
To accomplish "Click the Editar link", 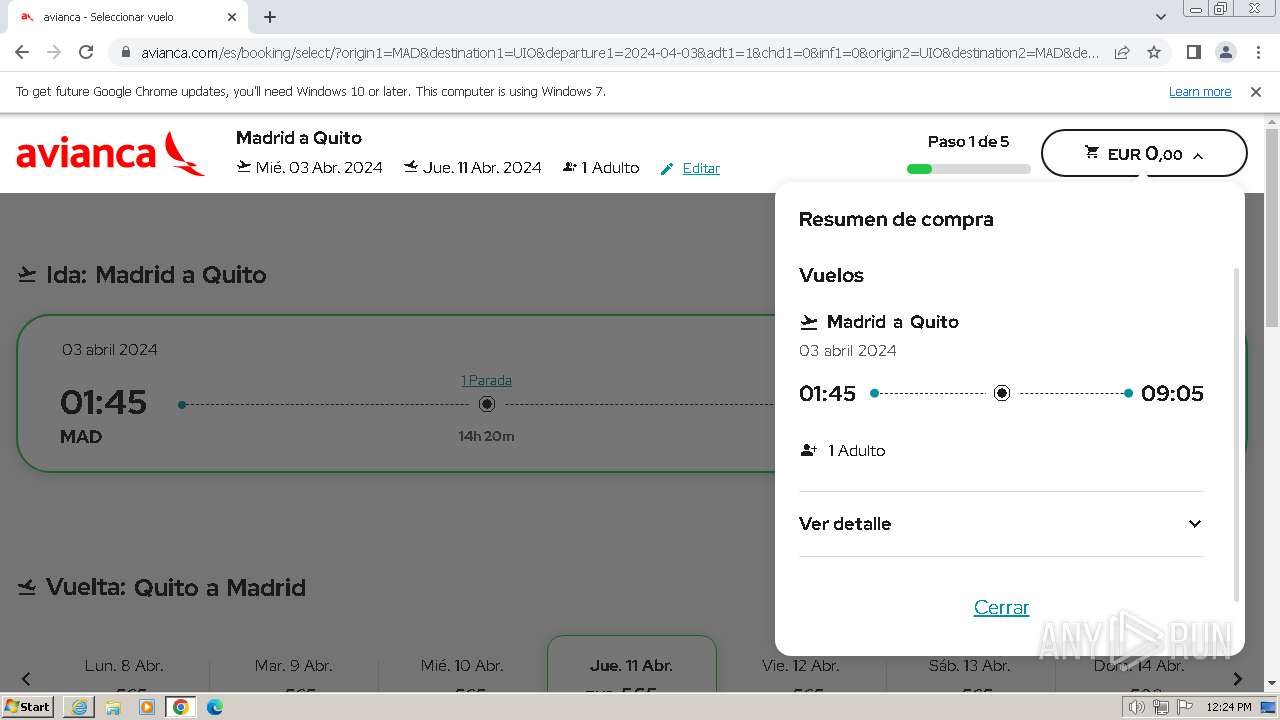I will point(701,168).
